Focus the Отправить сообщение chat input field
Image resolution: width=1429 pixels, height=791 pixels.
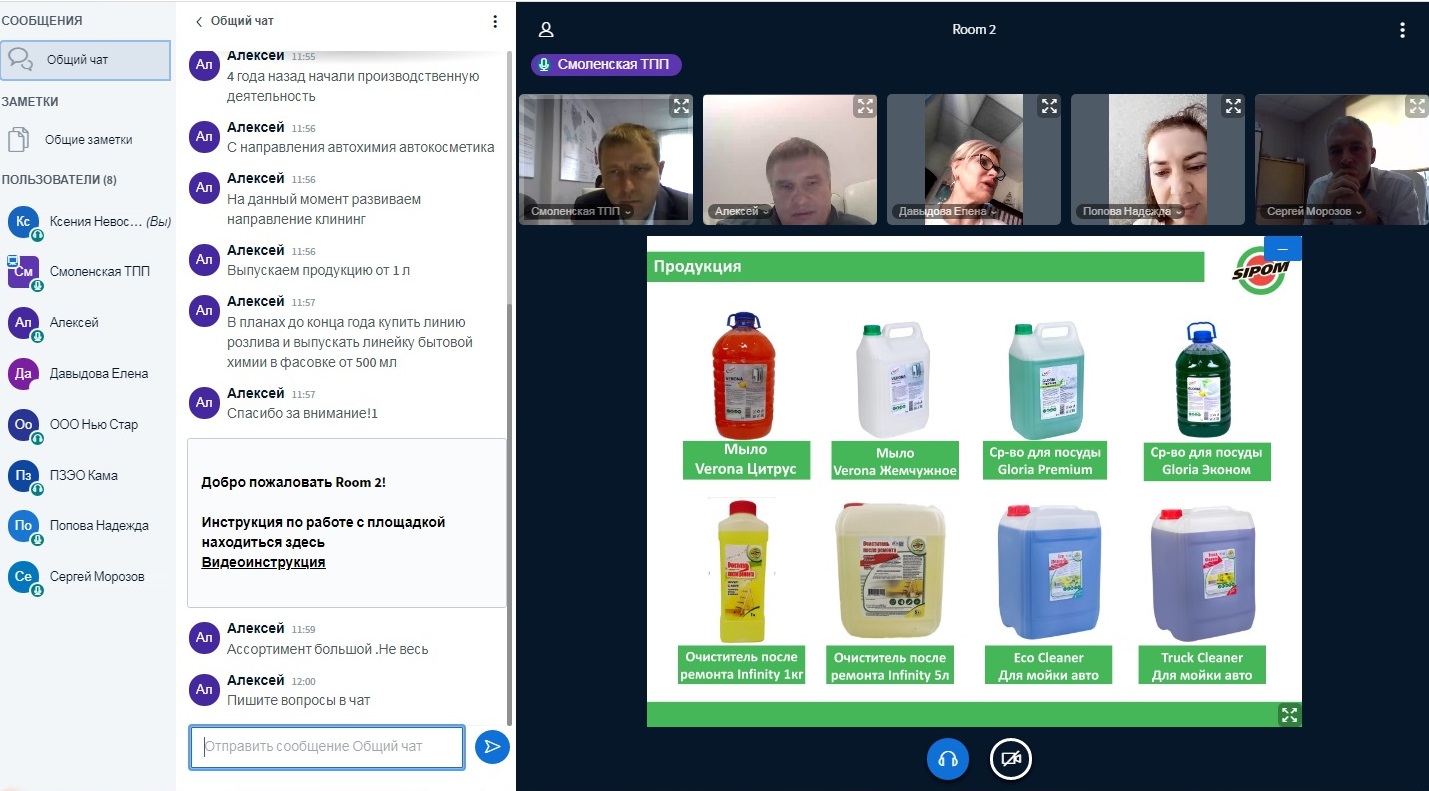(x=326, y=747)
